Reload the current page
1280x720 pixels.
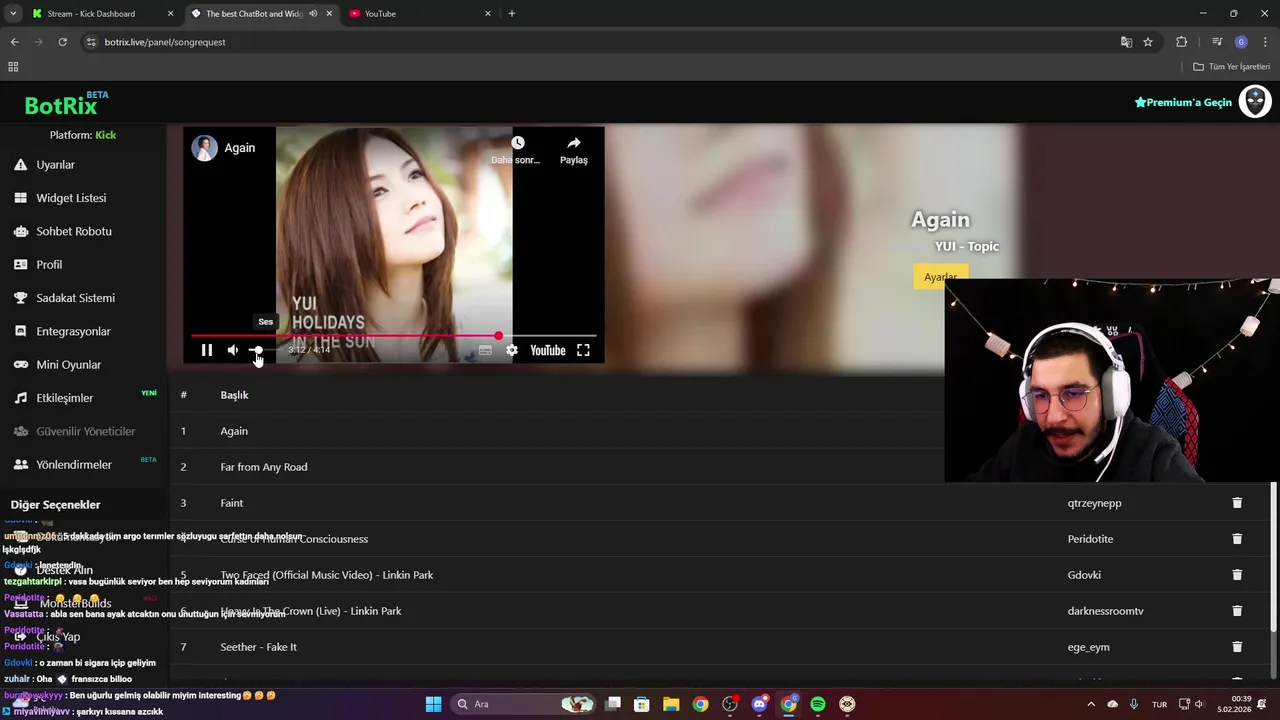point(62,42)
